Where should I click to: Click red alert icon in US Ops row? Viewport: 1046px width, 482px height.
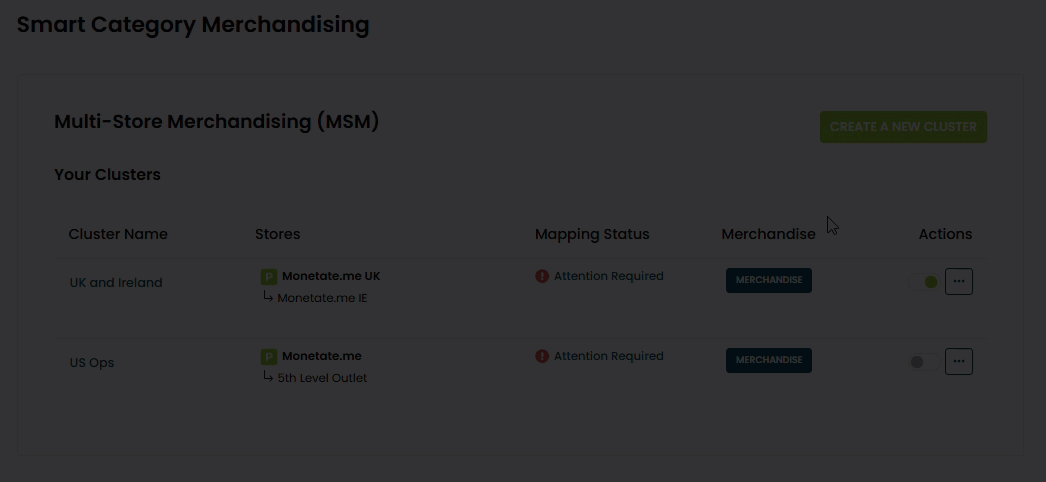(542, 356)
